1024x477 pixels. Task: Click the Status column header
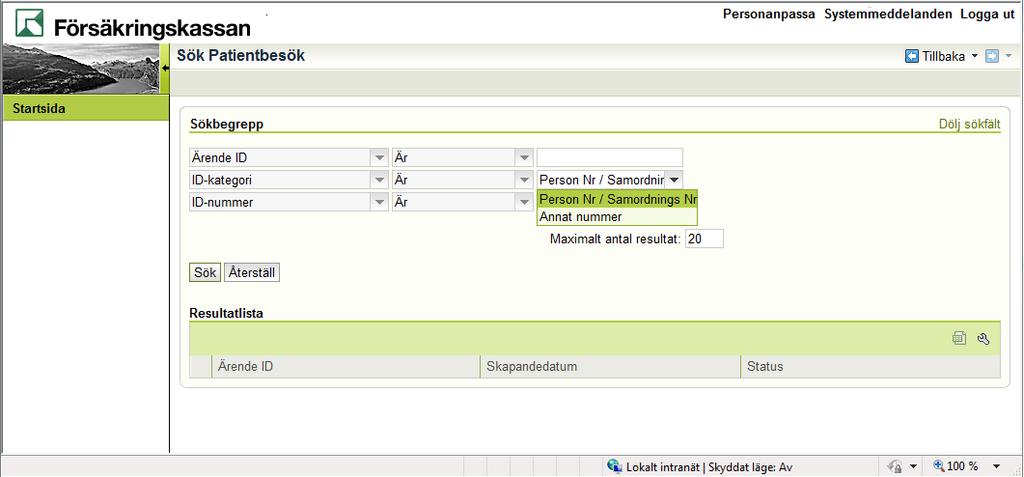(x=871, y=367)
